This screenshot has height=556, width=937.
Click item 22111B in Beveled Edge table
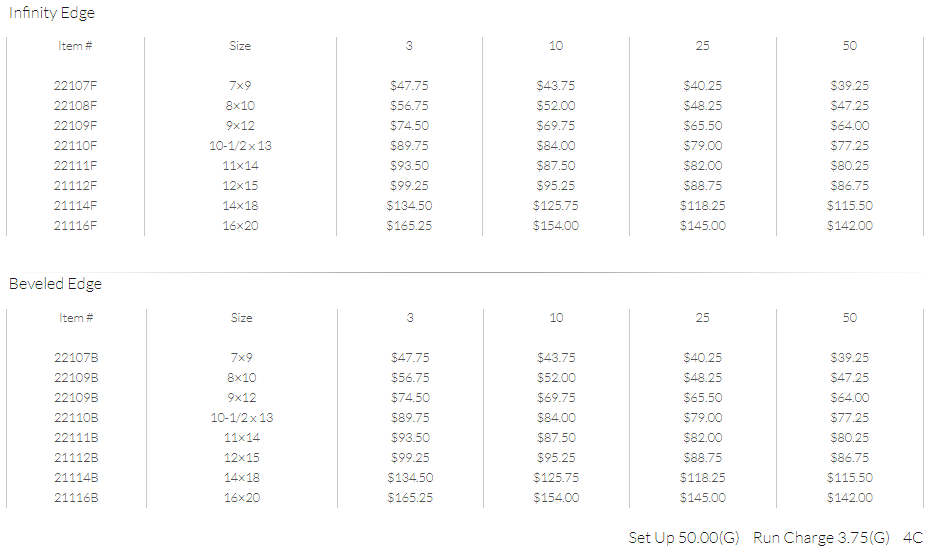76,438
